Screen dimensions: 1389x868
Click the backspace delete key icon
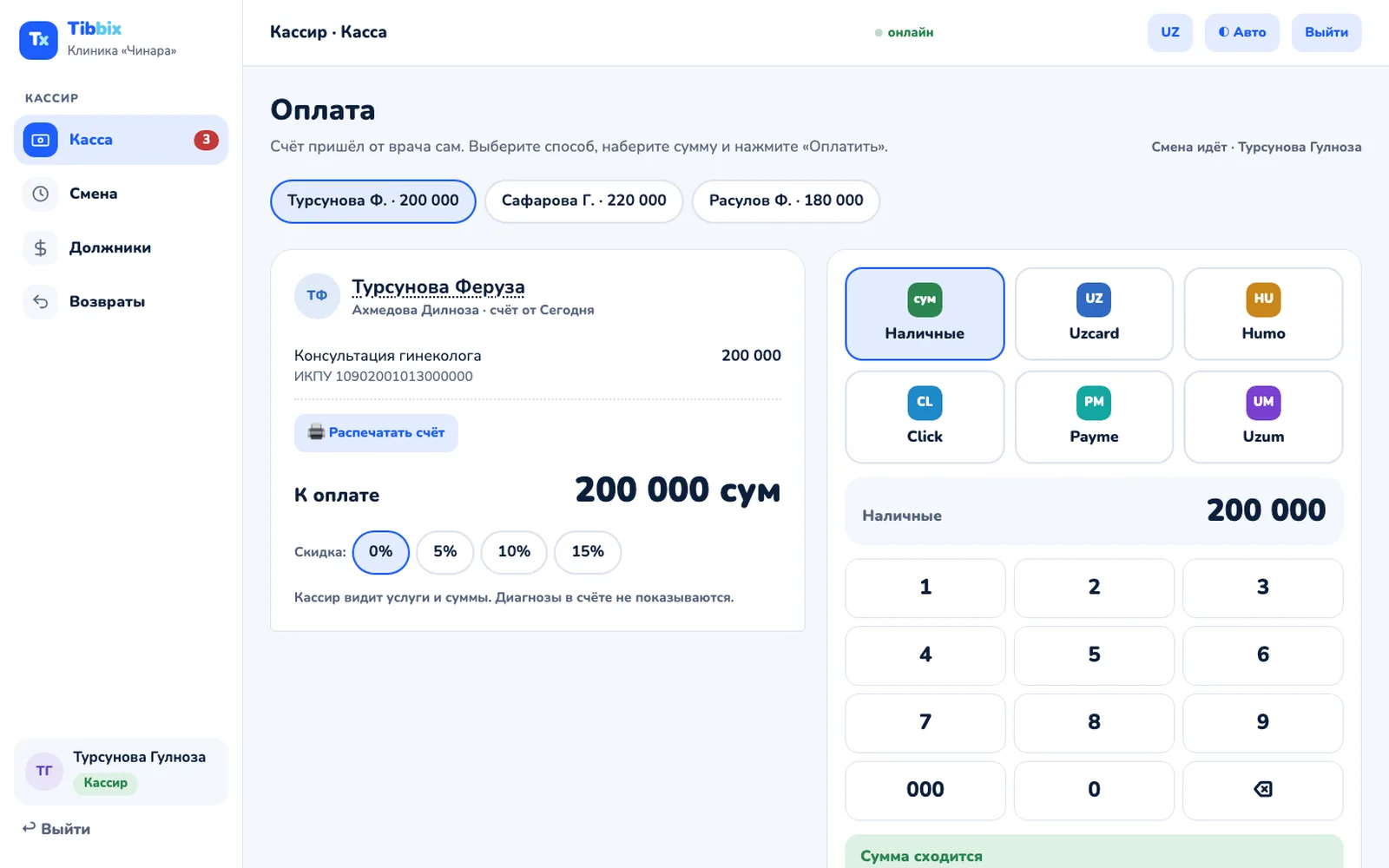coord(1263,790)
